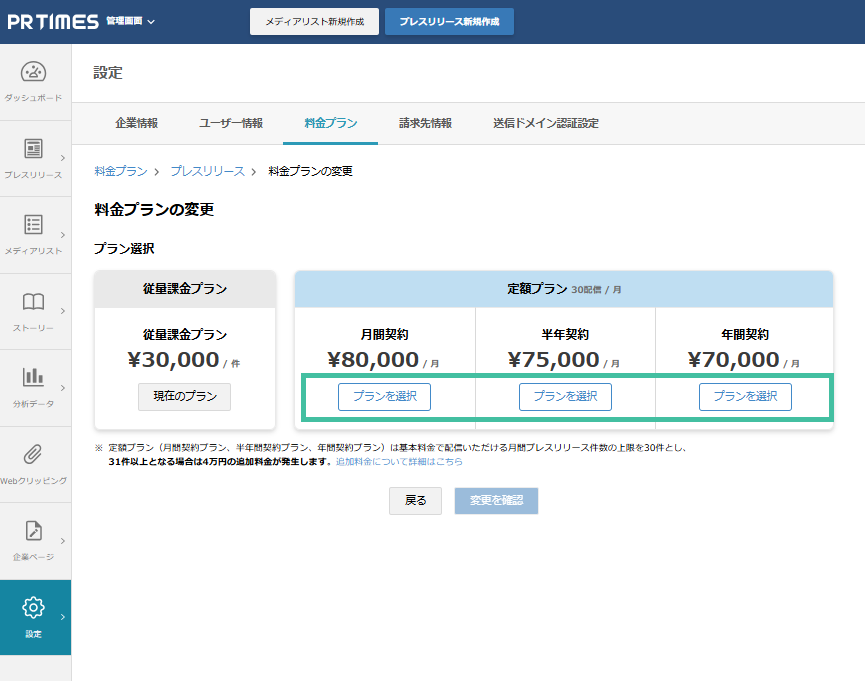Open the Dashboard gauge icon in sidebar
Screen dimensions: 865x681
click(x=33, y=72)
